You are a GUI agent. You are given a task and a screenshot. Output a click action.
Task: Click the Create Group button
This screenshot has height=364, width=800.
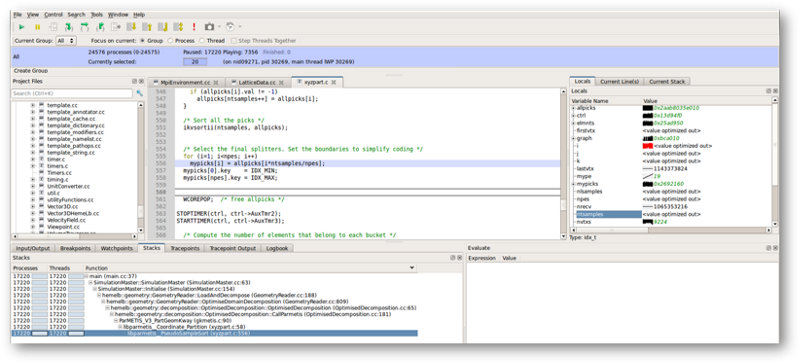[31, 71]
